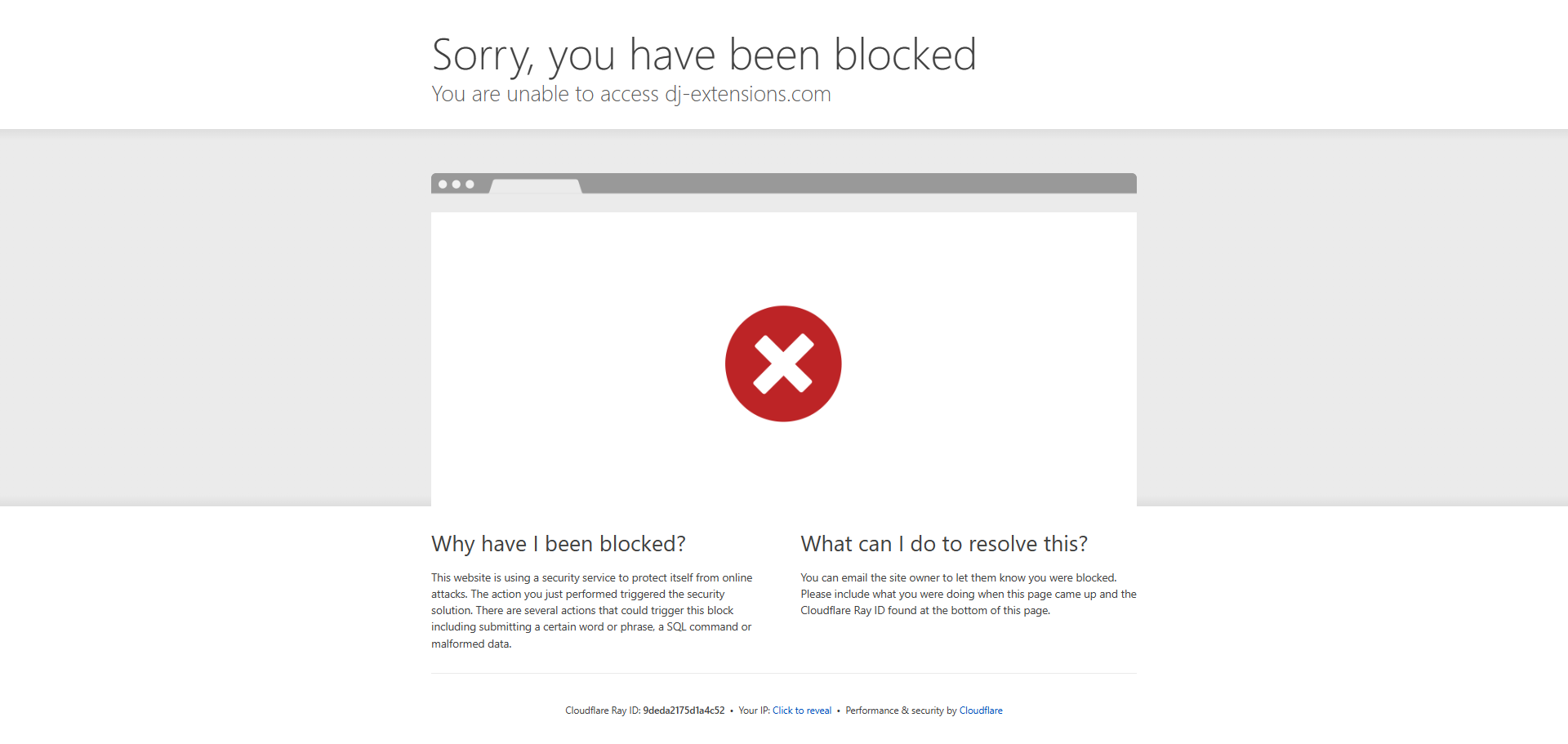Click the 'Your IP:' label in footer
This screenshot has height=744, width=1568.
point(755,711)
